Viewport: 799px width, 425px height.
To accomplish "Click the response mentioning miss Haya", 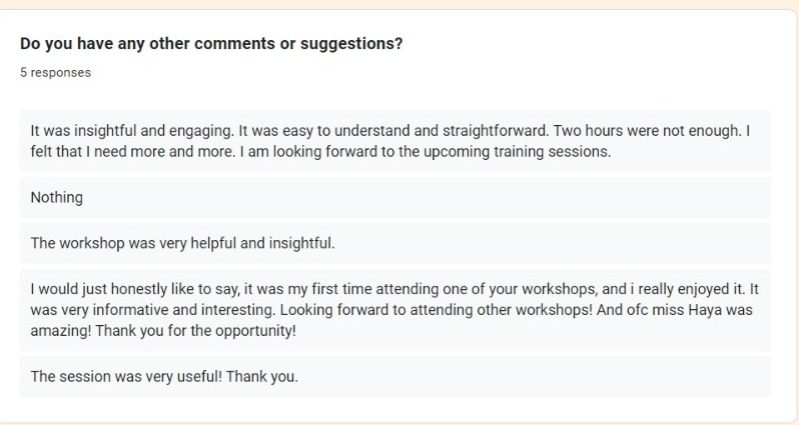I will [x=395, y=310].
